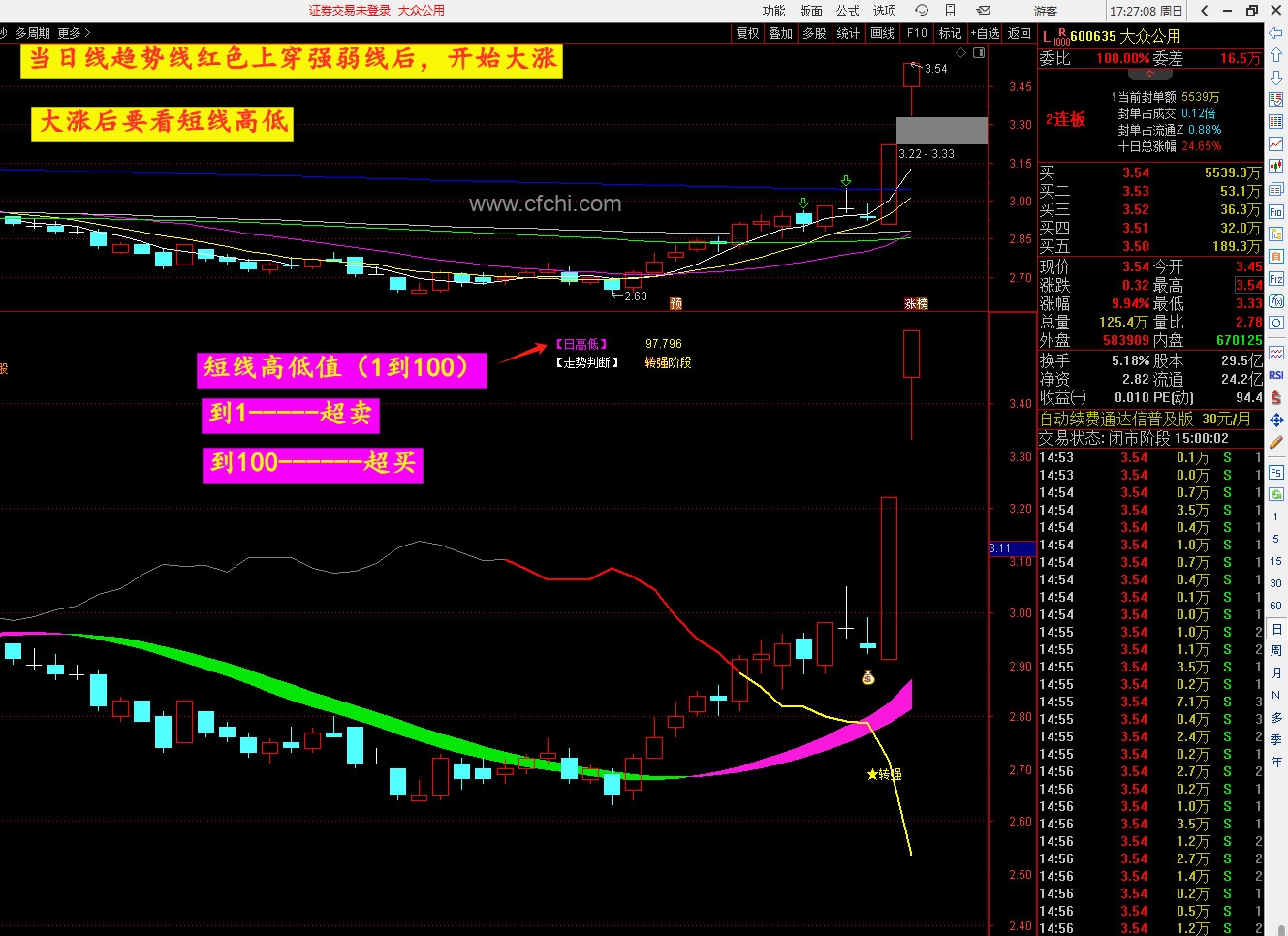
Task: Open the candlestick chart sidebar icon
Action: click(x=1276, y=167)
